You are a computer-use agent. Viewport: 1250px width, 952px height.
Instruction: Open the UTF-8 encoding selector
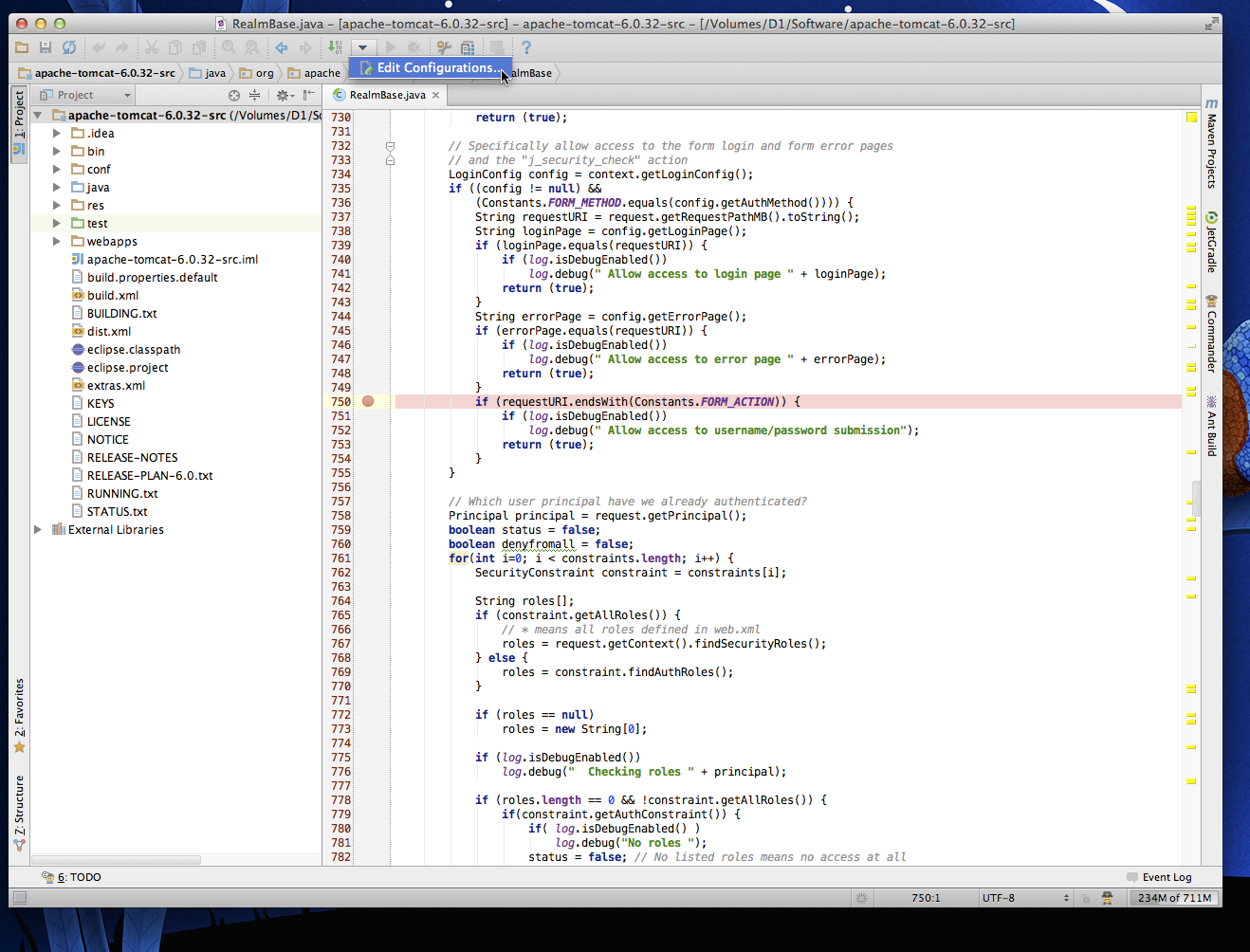point(1025,898)
